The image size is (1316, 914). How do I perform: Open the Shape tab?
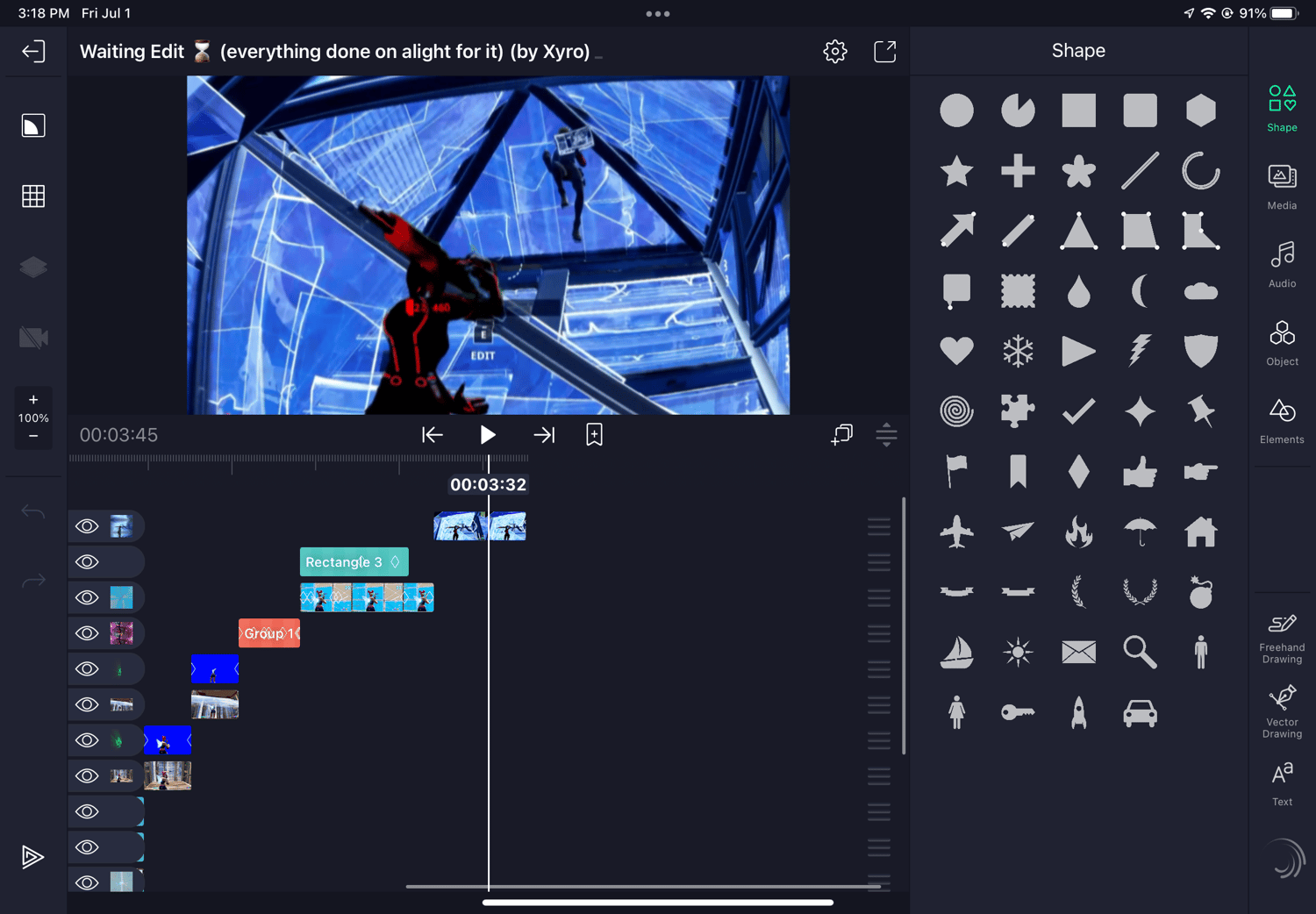pyautogui.click(x=1282, y=109)
